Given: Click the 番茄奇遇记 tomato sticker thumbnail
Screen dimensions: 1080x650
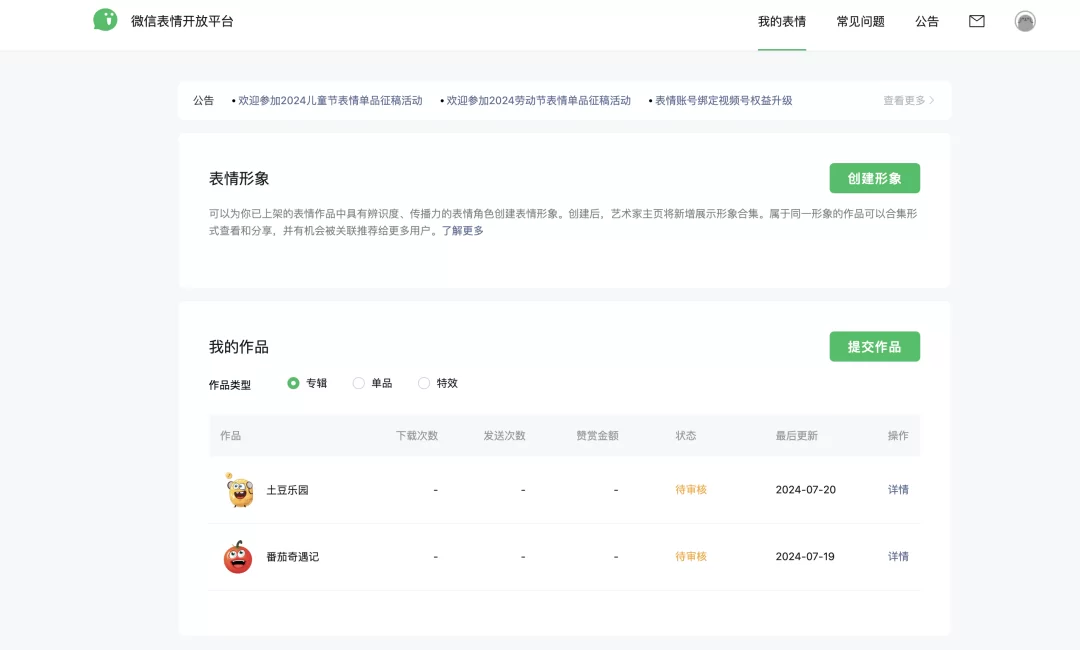Looking at the screenshot, I should point(238,557).
